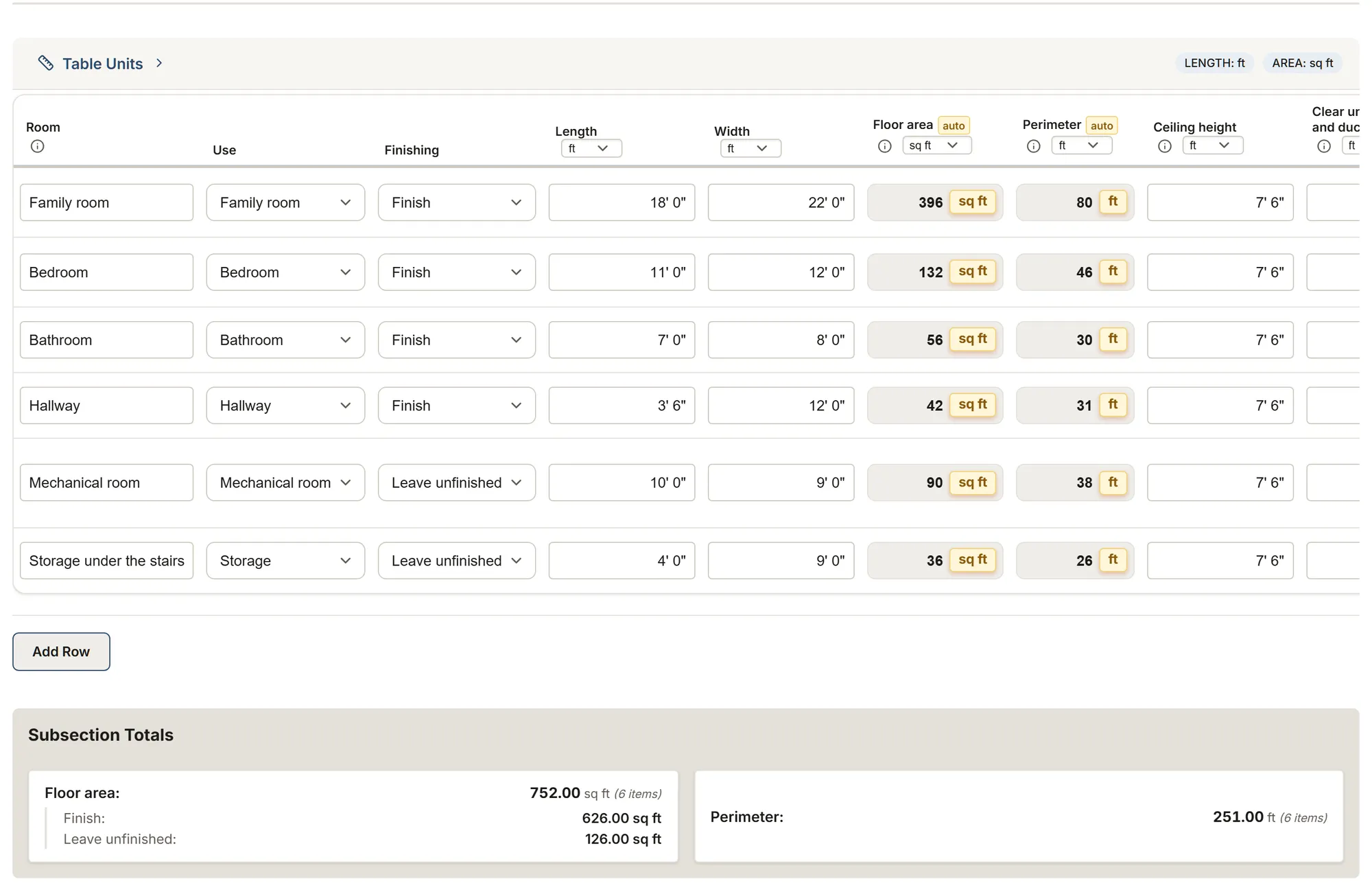
Task: Click the Hallway width input field
Action: tap(781, 406)
